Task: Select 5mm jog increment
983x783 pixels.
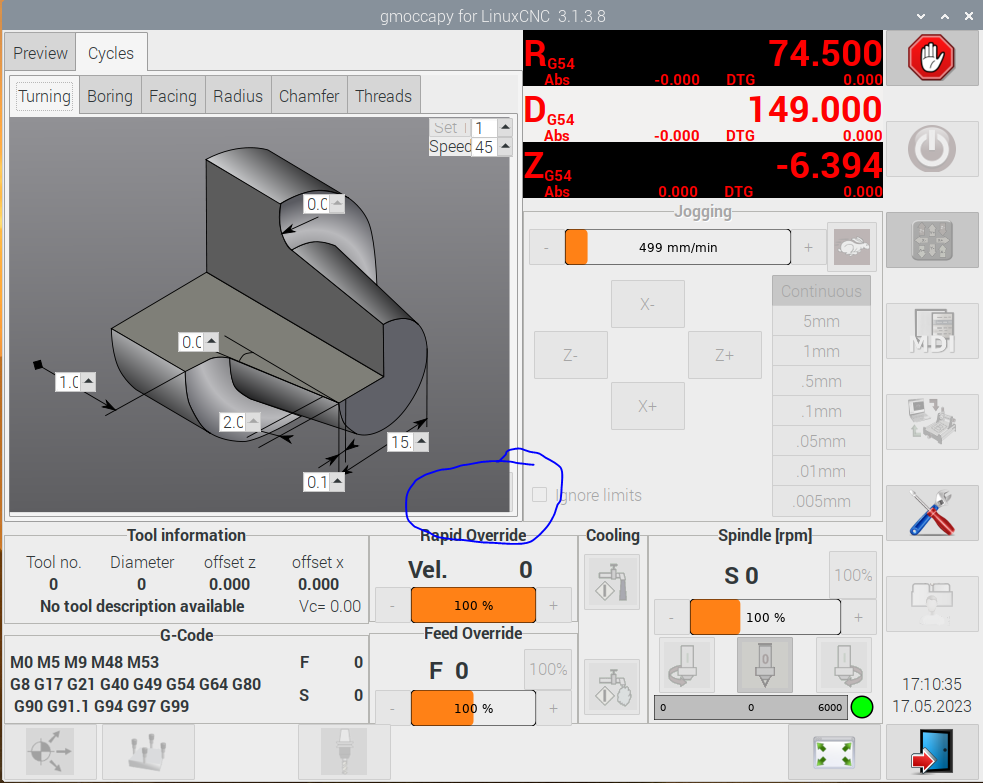Action: 821,321
